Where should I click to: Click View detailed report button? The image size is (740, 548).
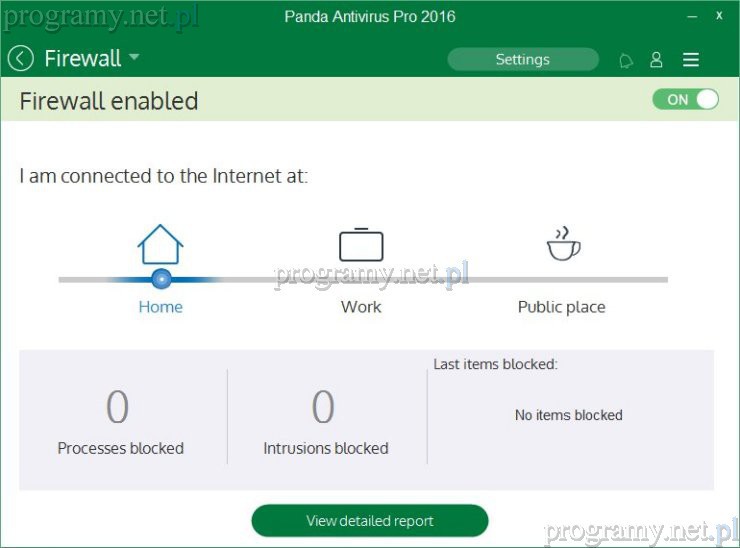click(369, 521)
